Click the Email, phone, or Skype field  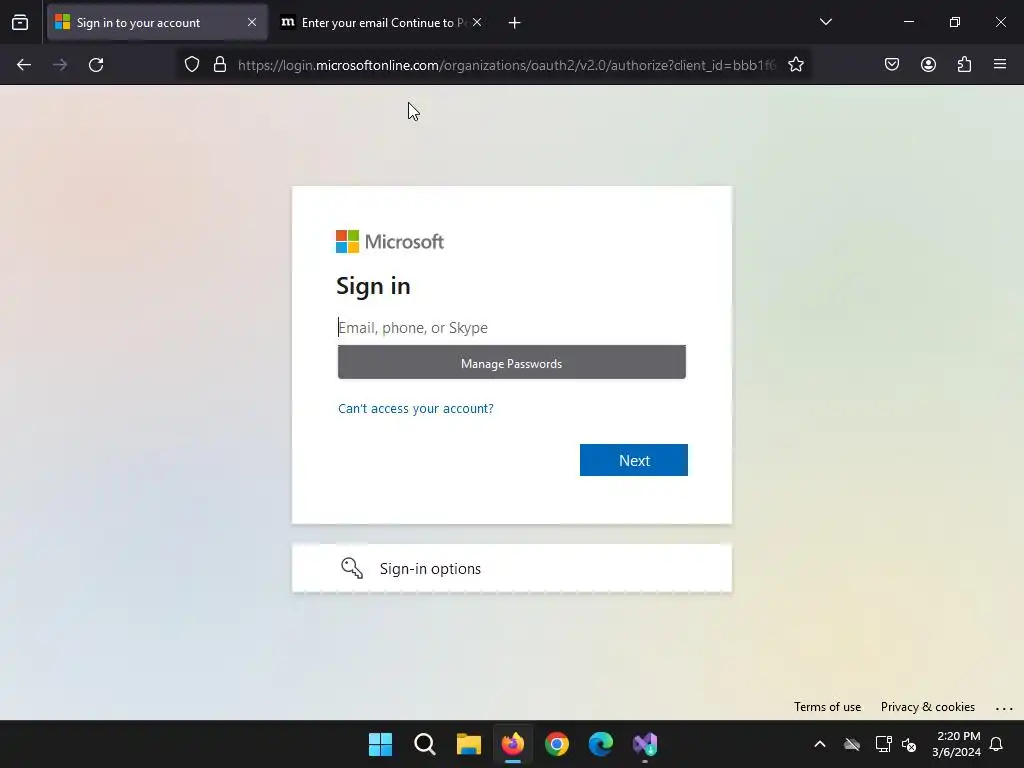511,327
